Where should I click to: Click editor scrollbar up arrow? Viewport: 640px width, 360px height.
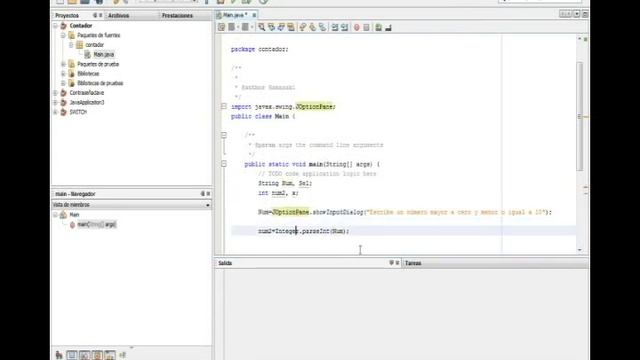point(580,38)
